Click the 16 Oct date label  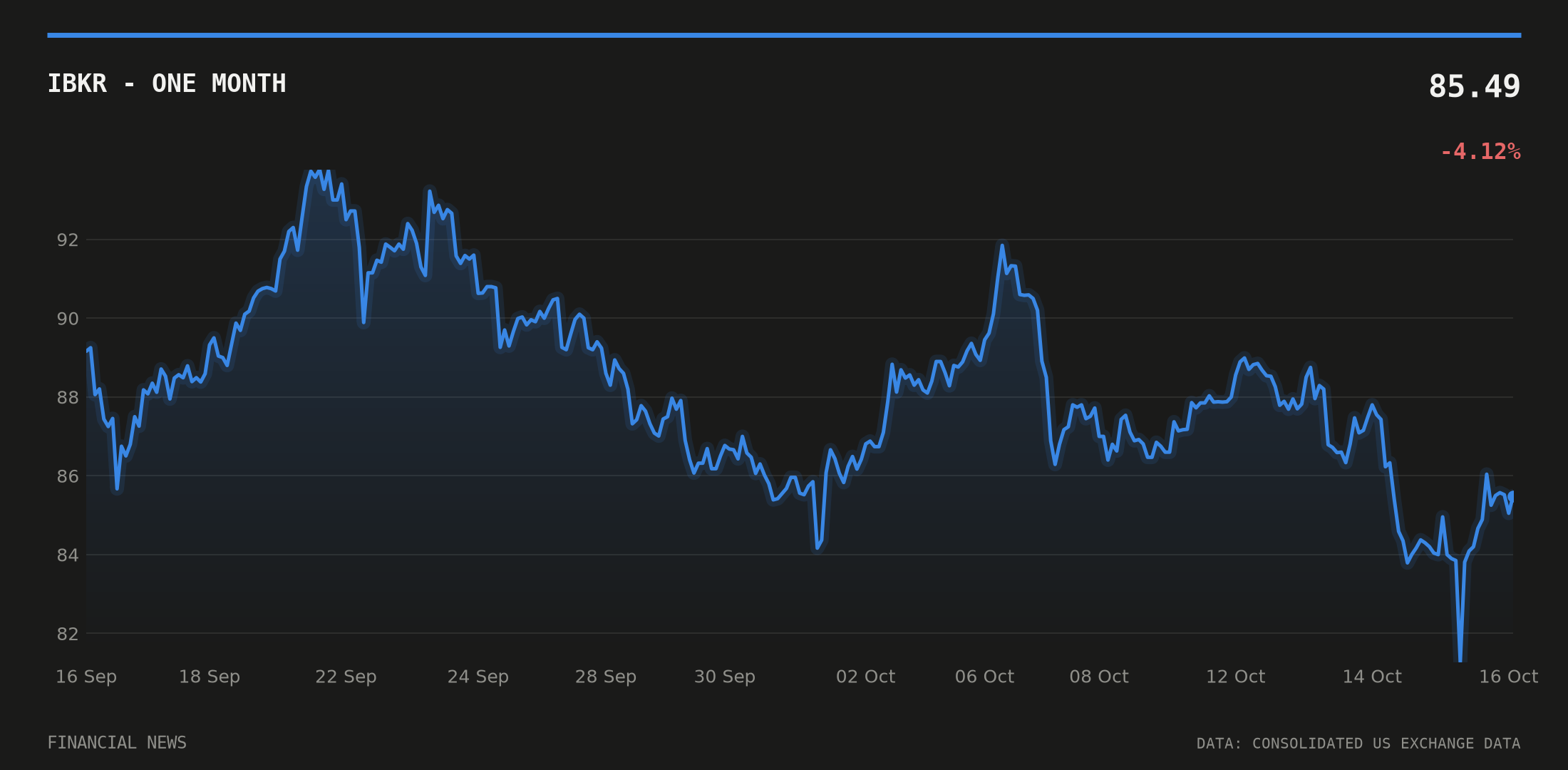click(1509, 677)
